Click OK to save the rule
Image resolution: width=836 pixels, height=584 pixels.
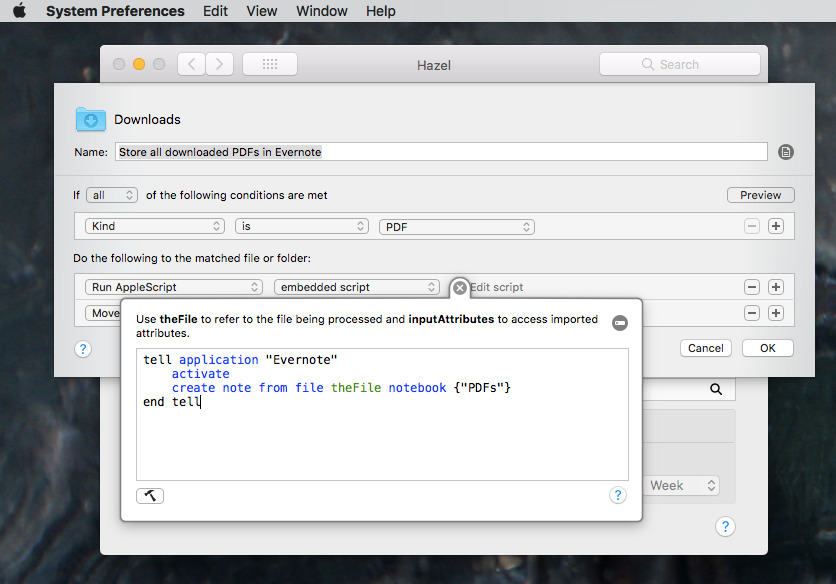(768, 348)
